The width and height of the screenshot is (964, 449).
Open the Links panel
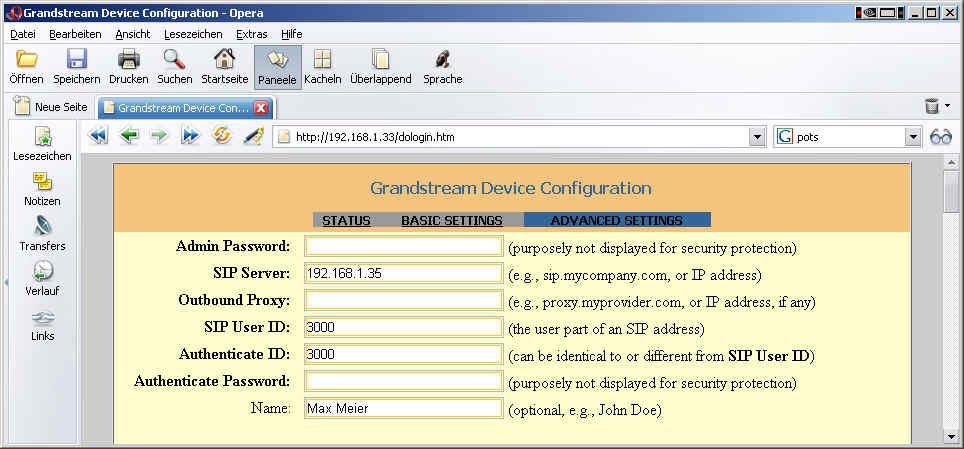(x=42, y=325)
